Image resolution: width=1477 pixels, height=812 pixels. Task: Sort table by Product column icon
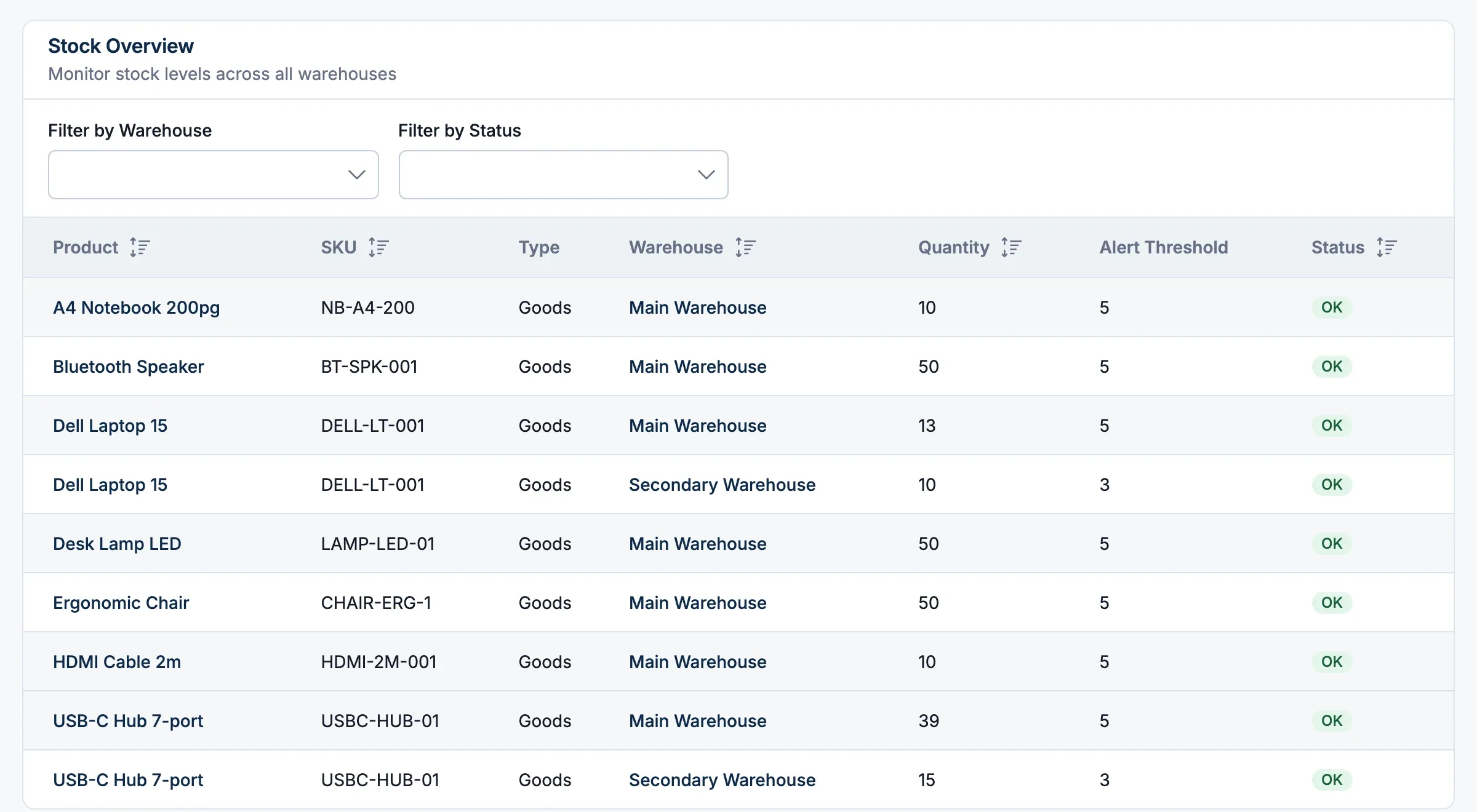140,247
